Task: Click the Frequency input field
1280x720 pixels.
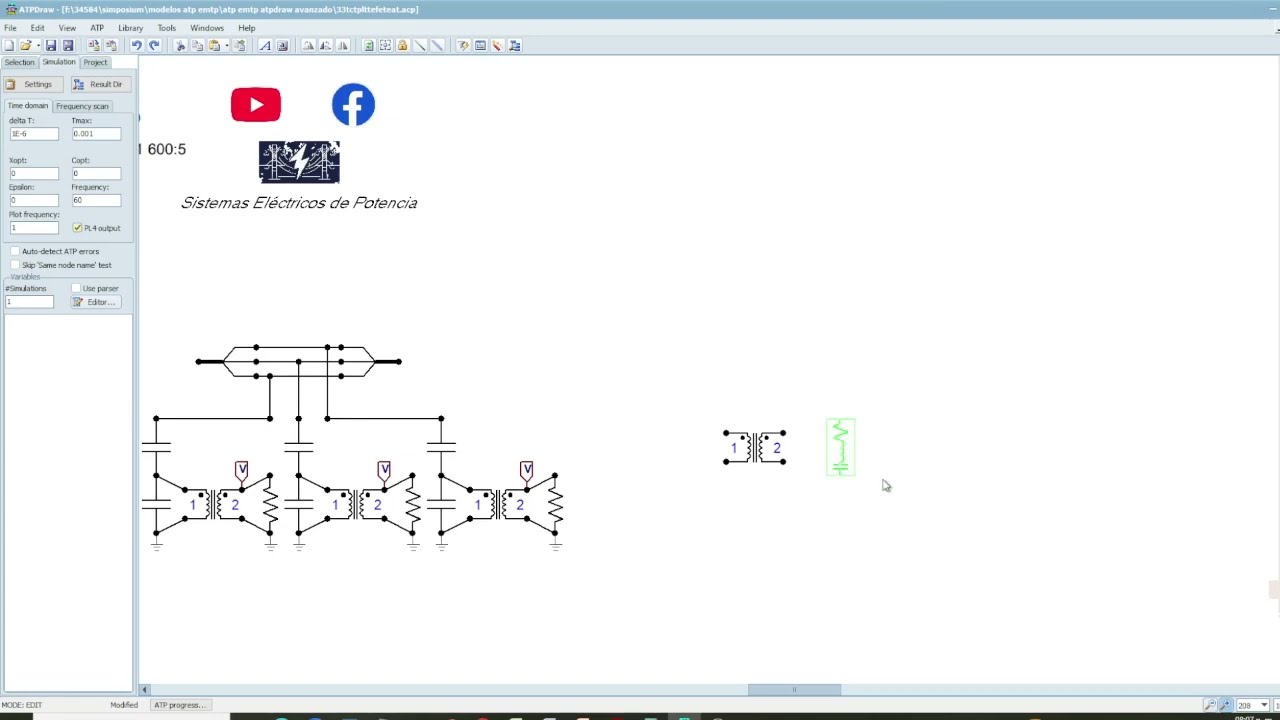Action: tap(96, 200)
